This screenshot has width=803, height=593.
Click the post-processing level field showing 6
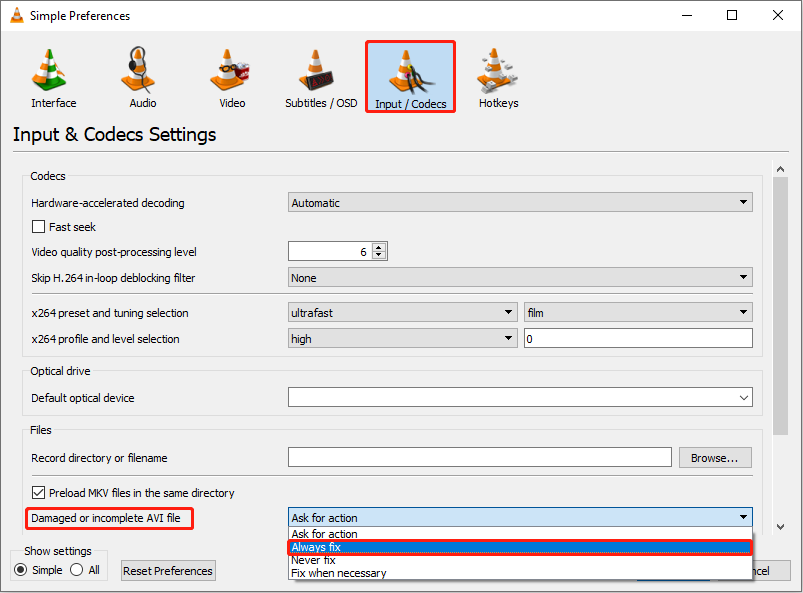[330, 251]
